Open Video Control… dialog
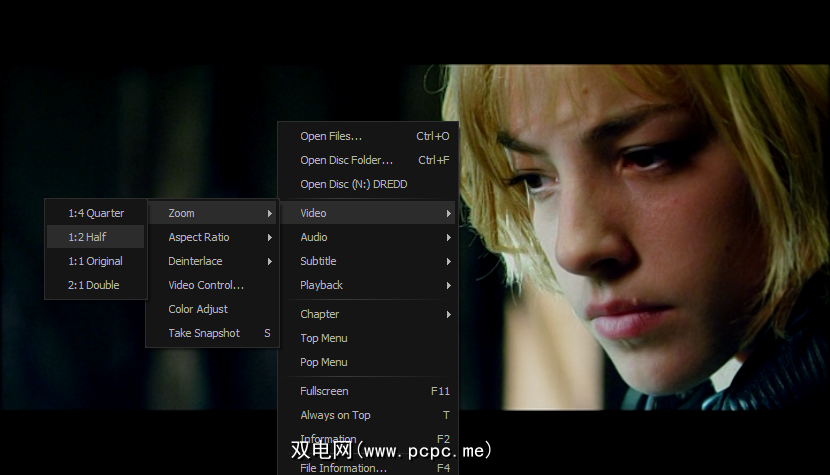The width and height of the screenshot is (830, 475). point(212,285)
